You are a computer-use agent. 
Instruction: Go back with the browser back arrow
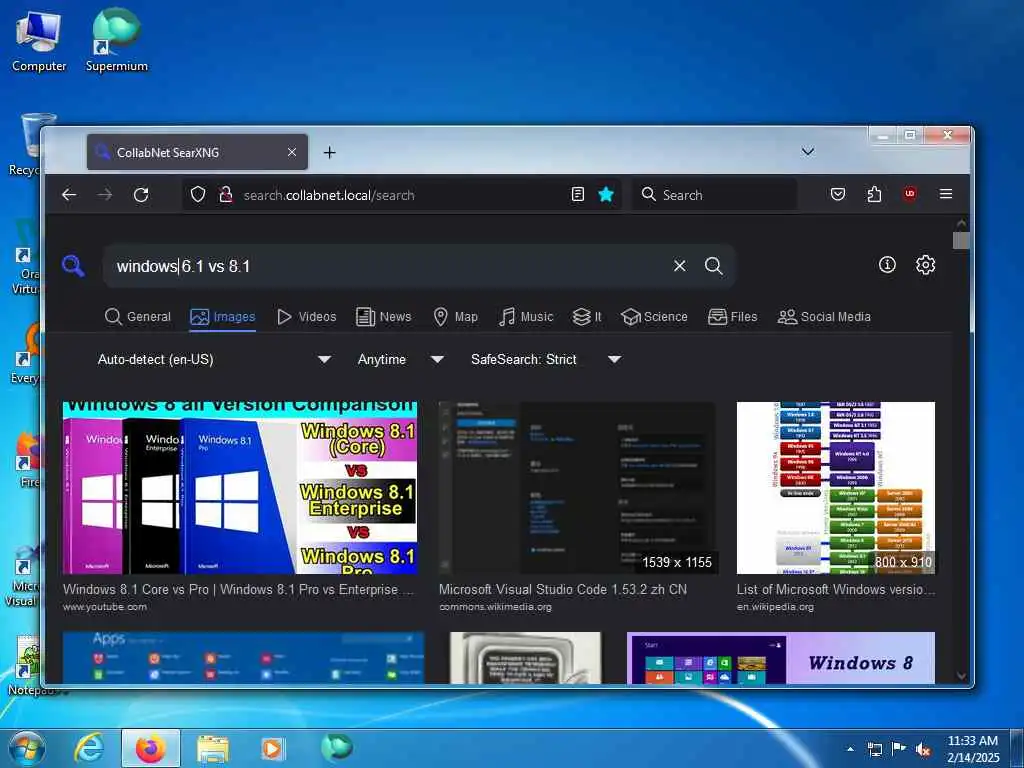click(x=69, y=195)
